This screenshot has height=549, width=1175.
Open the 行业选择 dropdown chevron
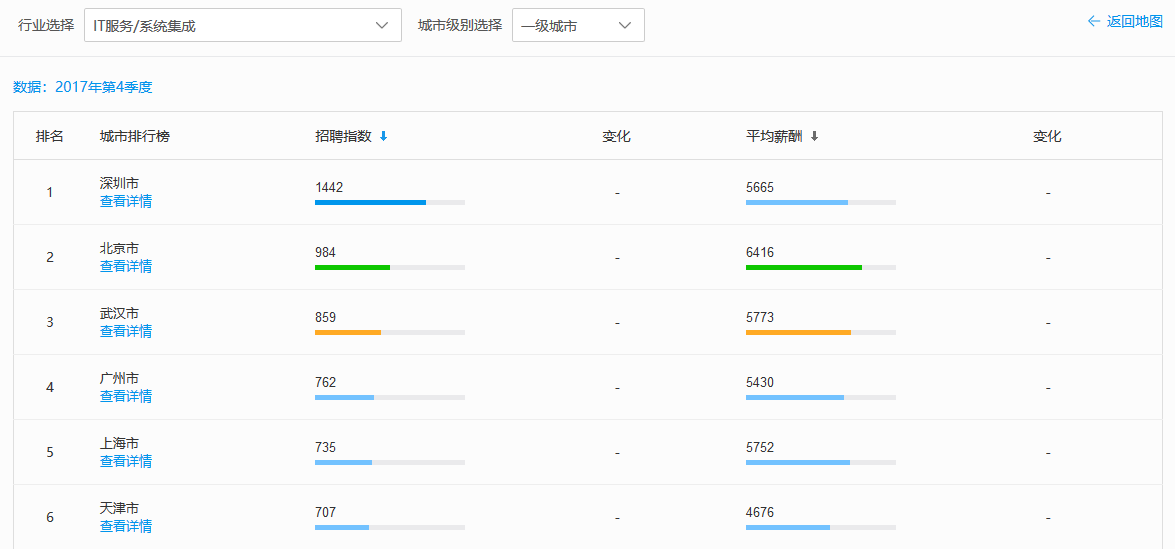[x=382, y=25]
